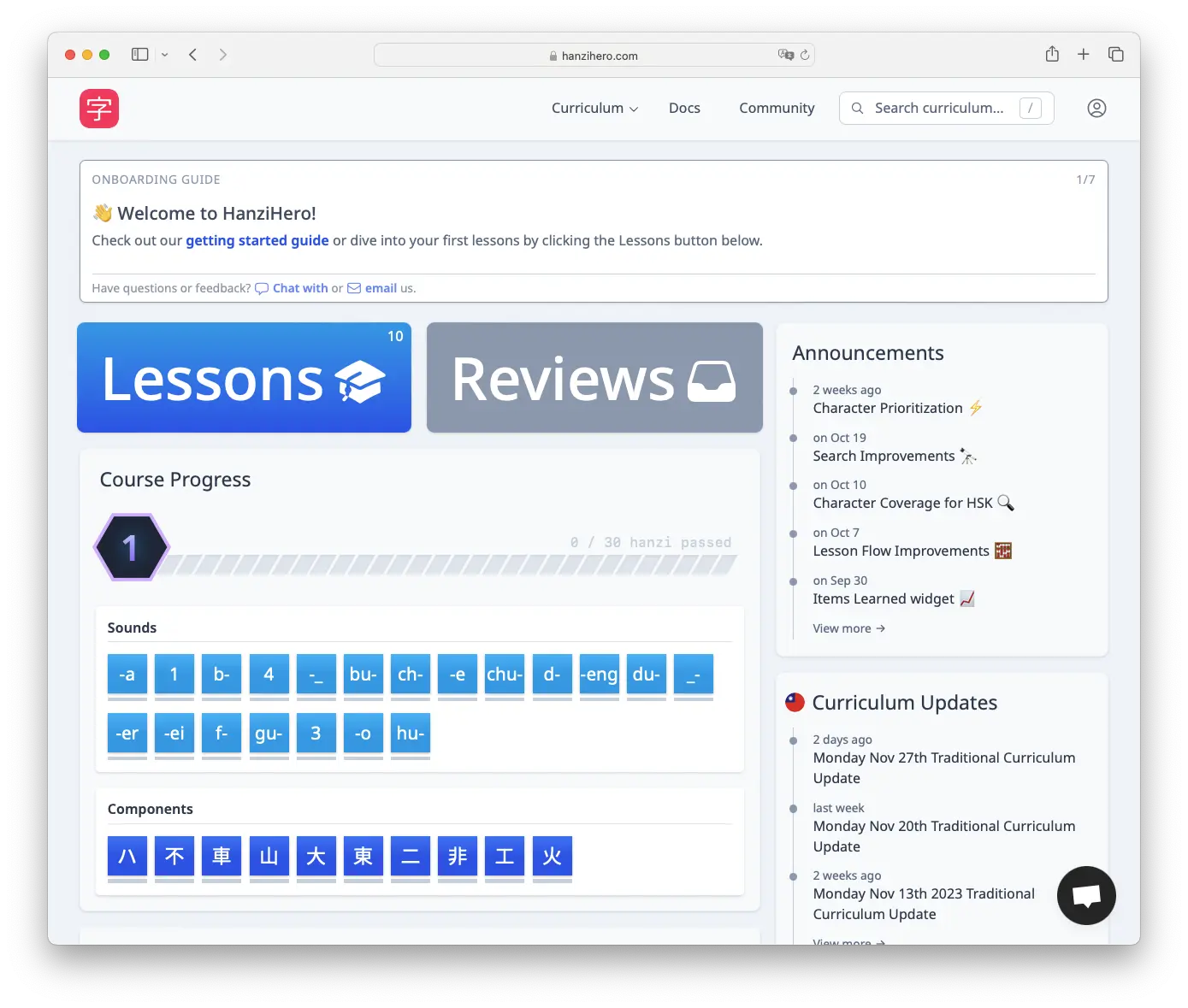Open the Community nav item

pyautogui.click(x=777, y=109)
